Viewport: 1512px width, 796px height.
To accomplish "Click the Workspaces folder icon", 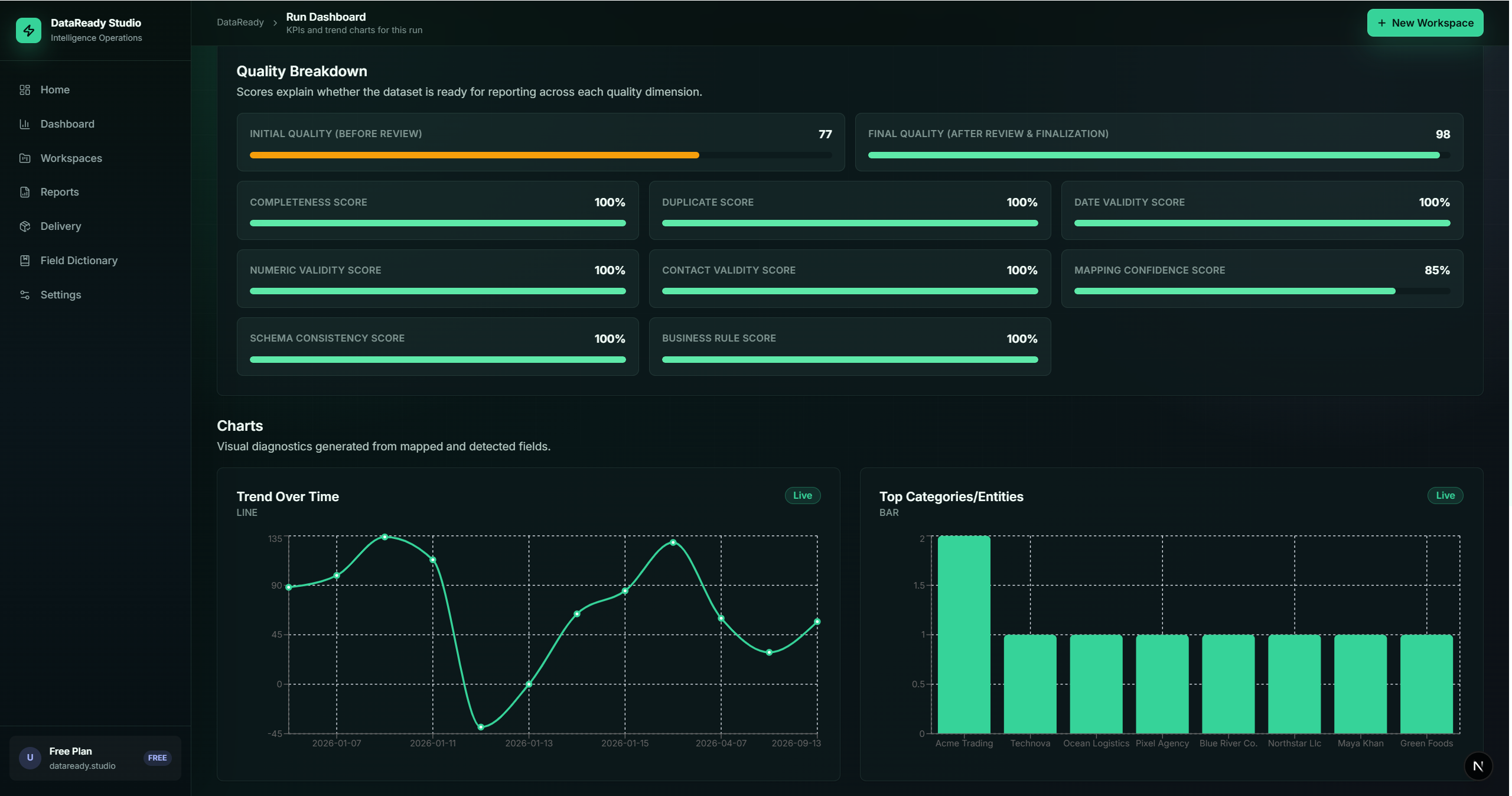I will [x=25, y=158].
